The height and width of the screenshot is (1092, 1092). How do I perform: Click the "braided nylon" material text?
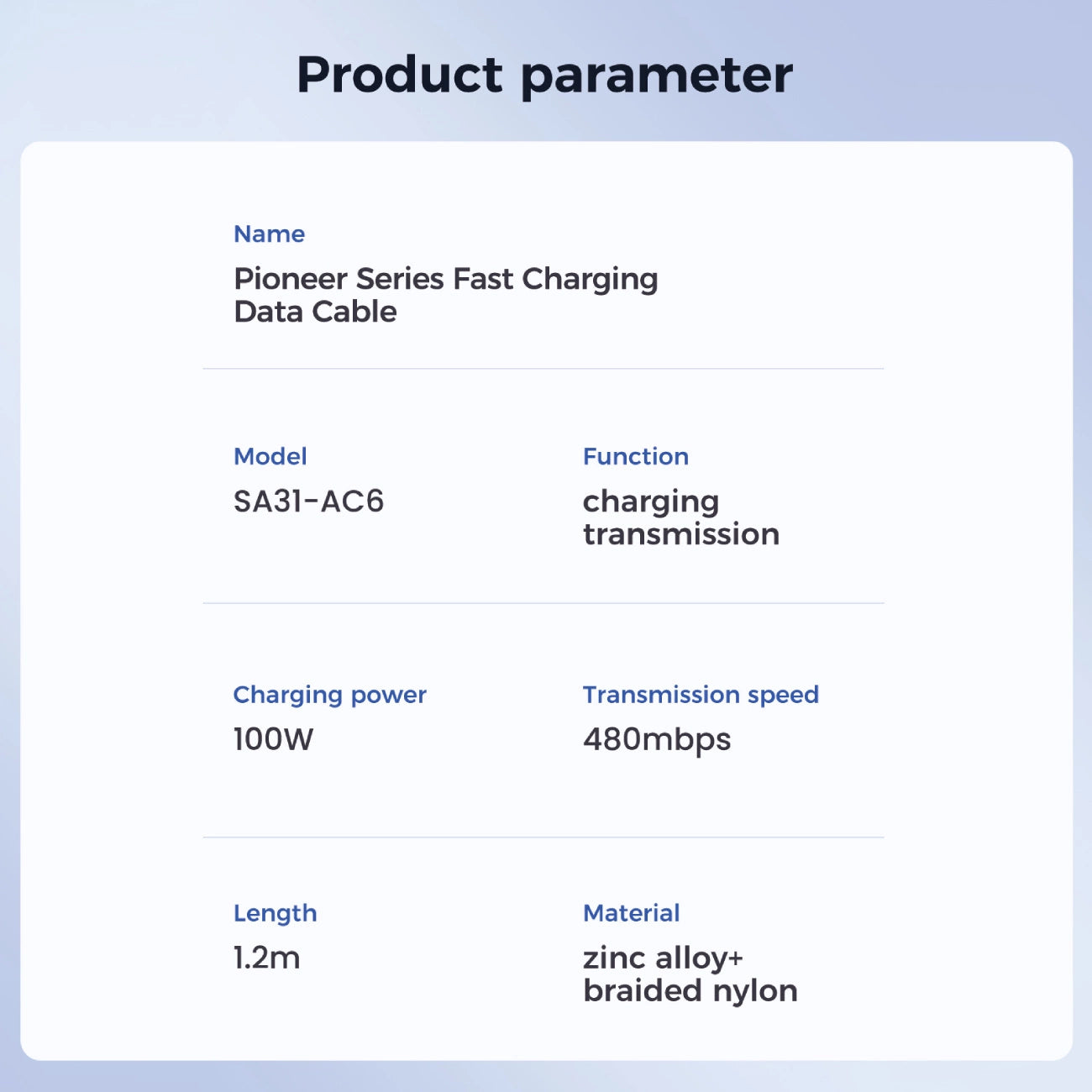[x=690, y=990]
